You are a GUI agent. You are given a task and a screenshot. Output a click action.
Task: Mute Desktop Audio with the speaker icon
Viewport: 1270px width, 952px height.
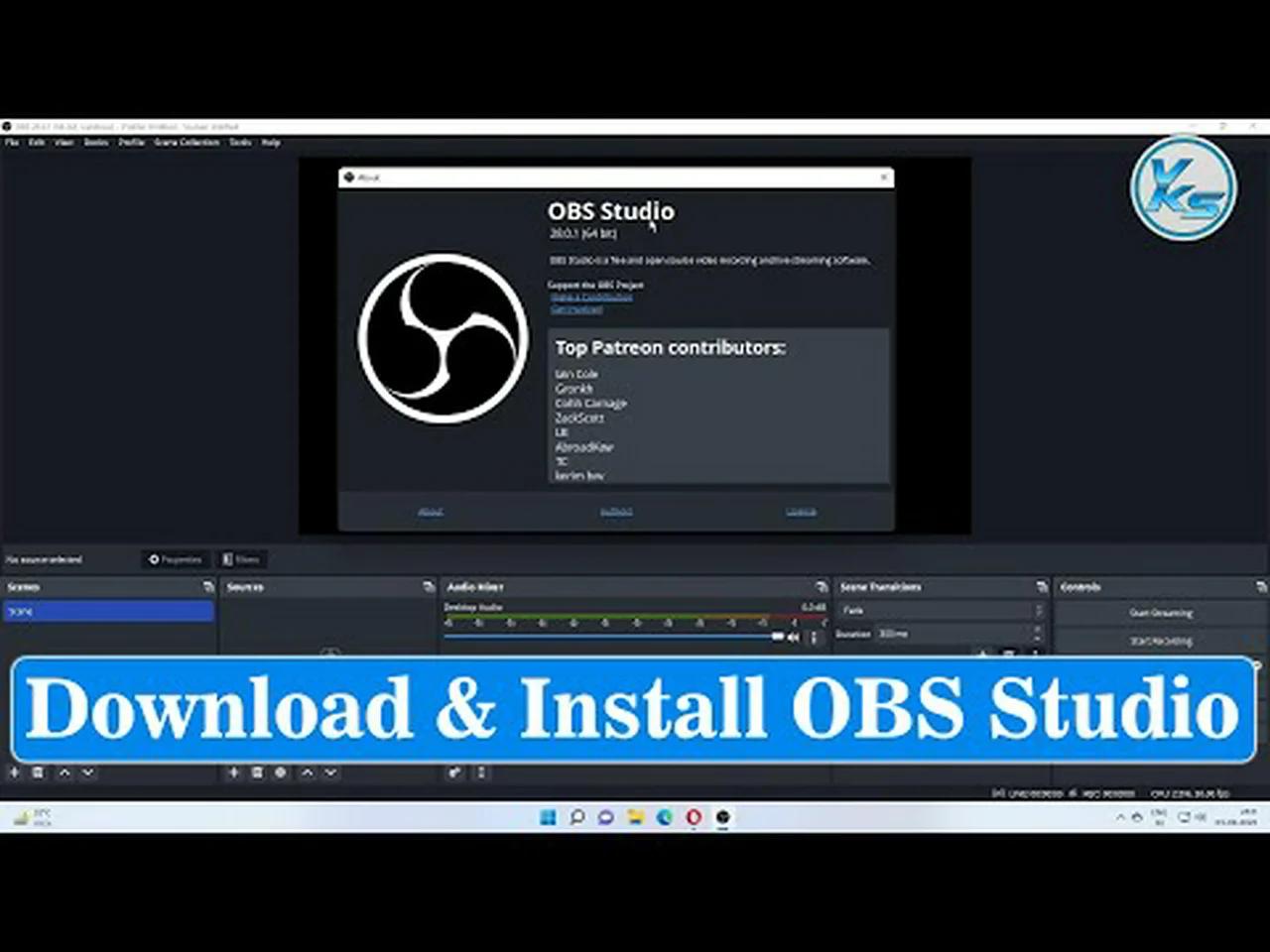[793, 637]
